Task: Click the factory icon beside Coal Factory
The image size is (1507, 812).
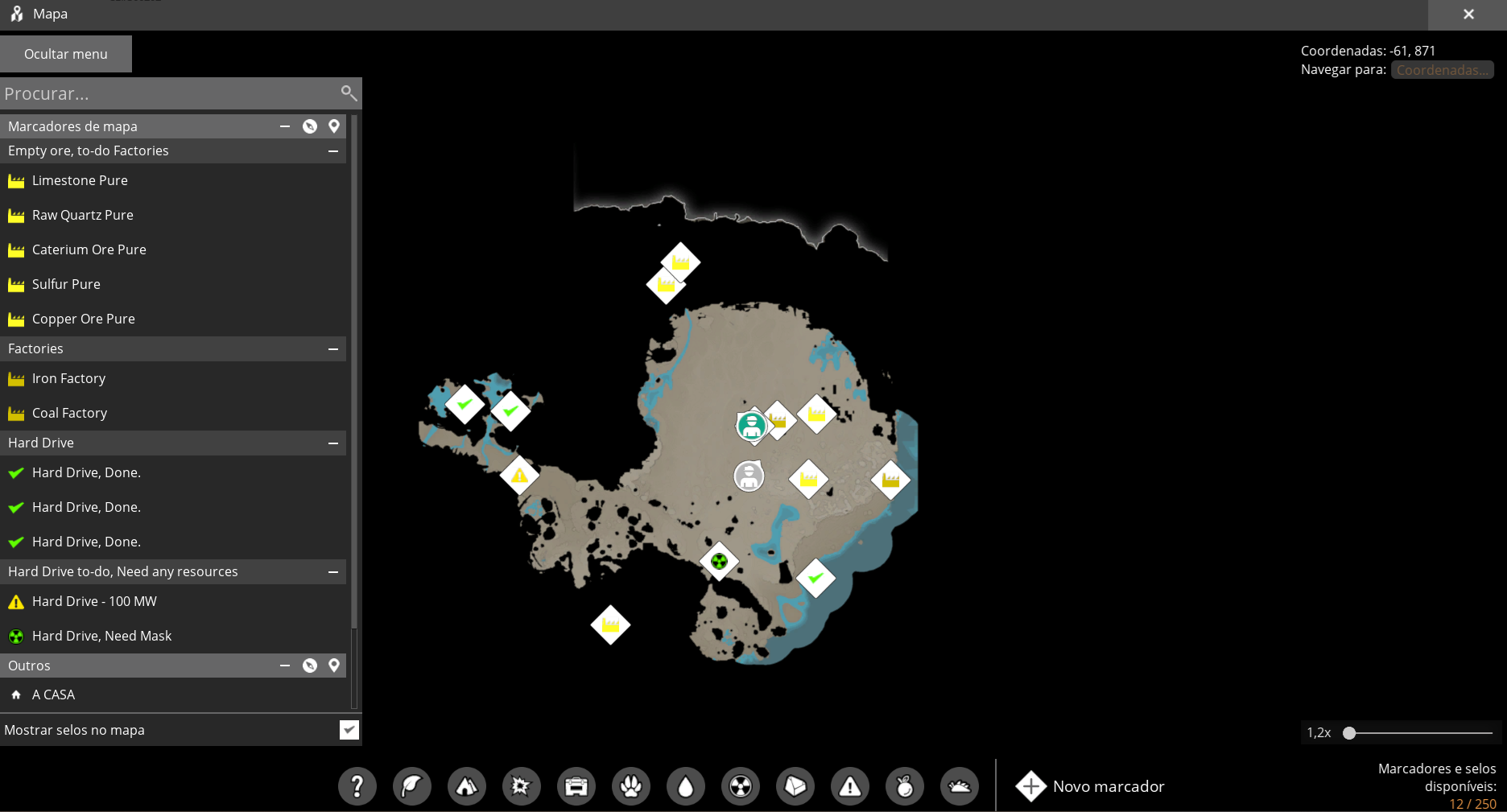Action: [x=16, y=414]
